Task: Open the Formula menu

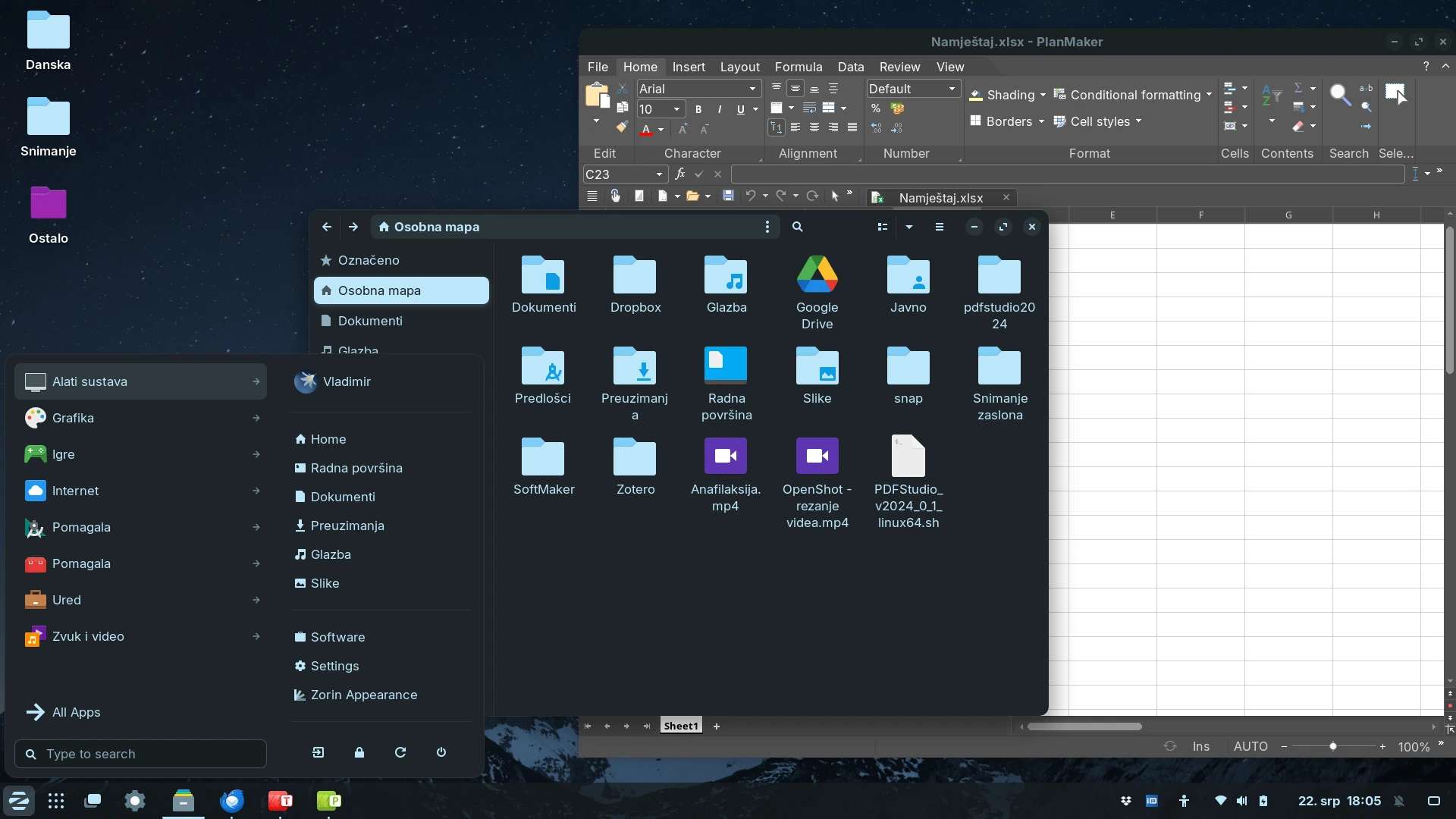Action: click(x=799, y=67)
